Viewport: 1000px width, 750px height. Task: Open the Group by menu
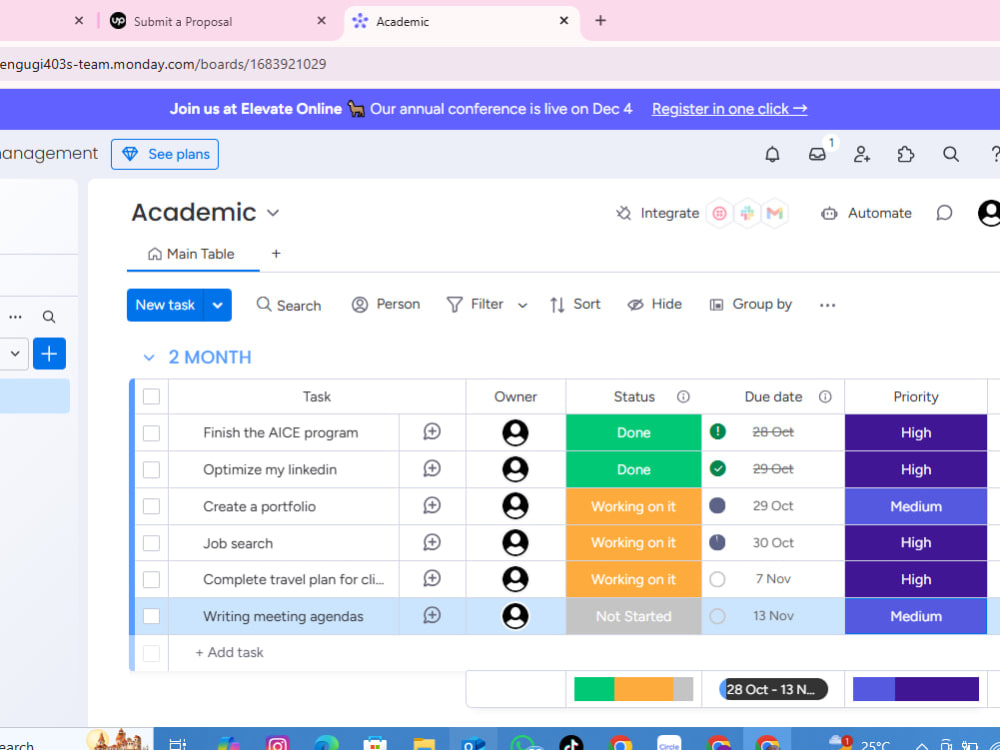coord(751,304)
